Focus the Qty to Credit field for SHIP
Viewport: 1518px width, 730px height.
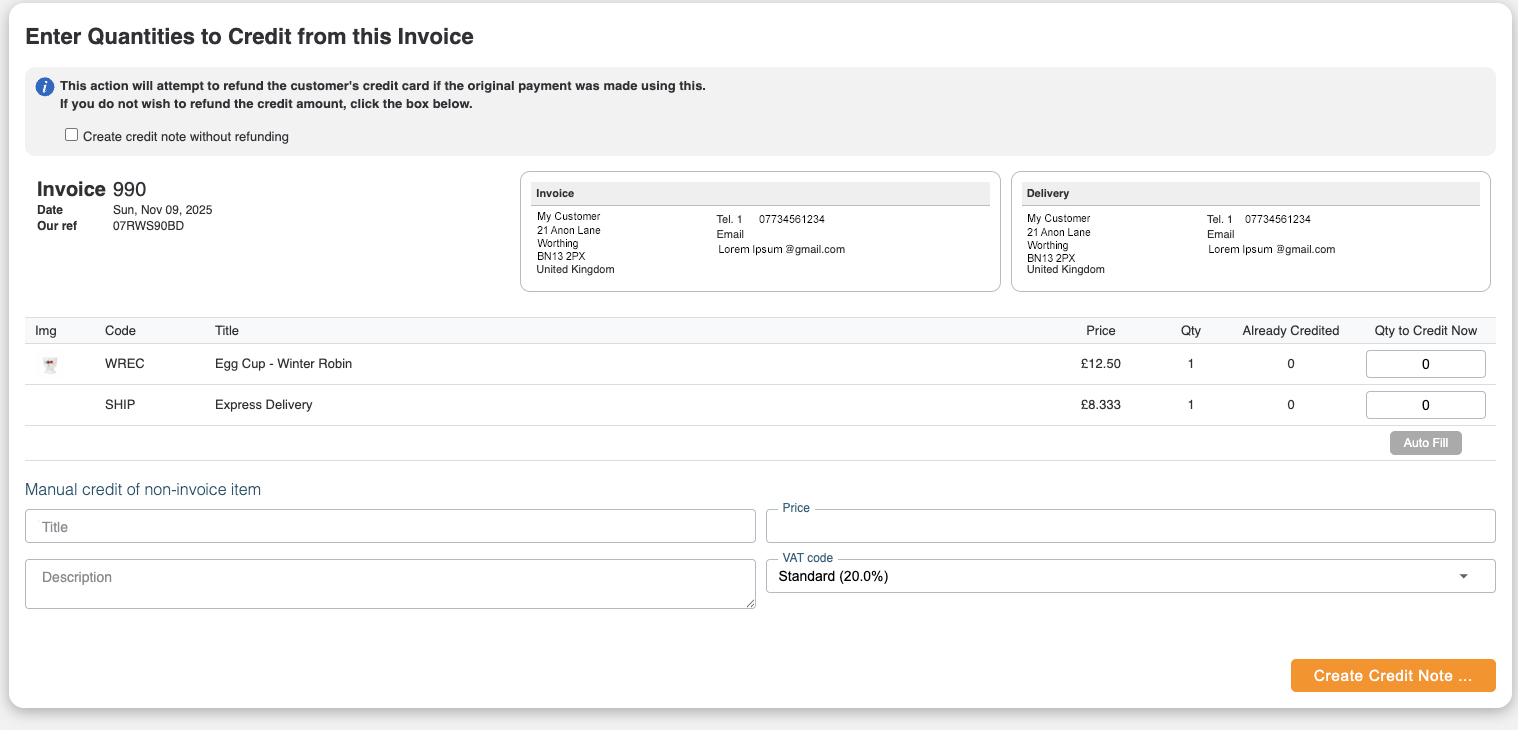(x=1425, y=405)
